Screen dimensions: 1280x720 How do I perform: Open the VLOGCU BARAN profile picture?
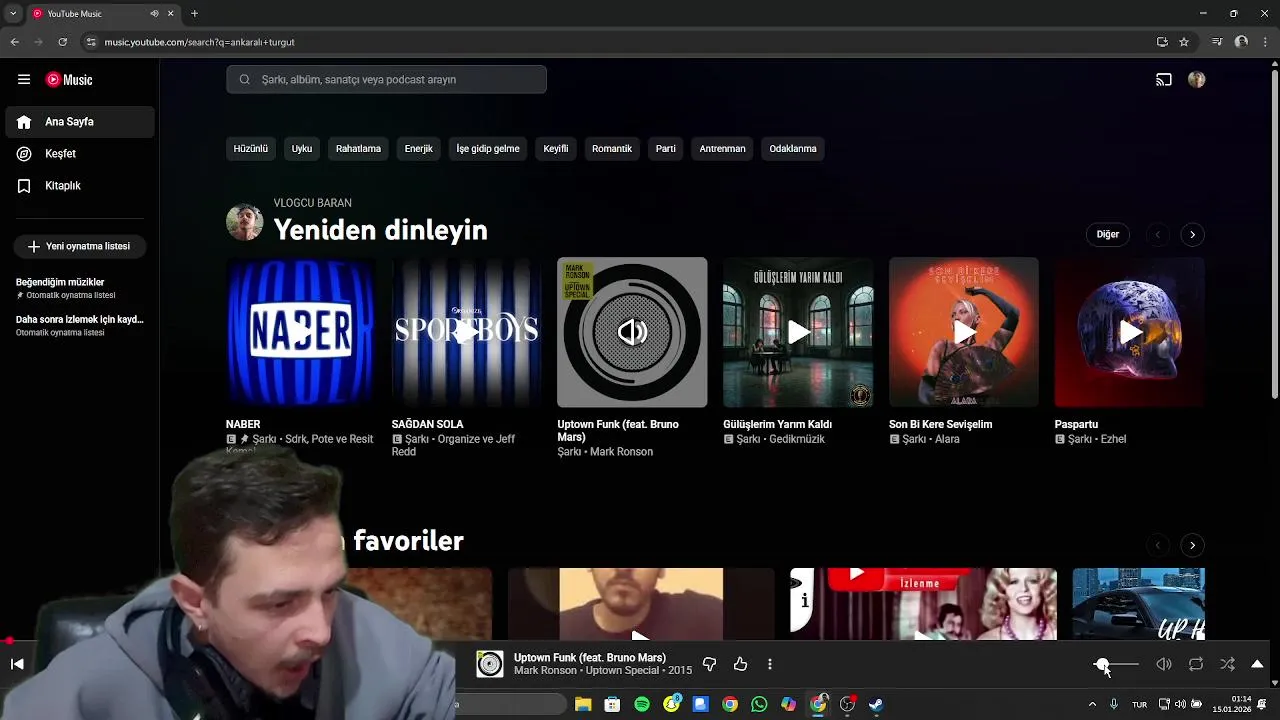[x=245, y=222]
